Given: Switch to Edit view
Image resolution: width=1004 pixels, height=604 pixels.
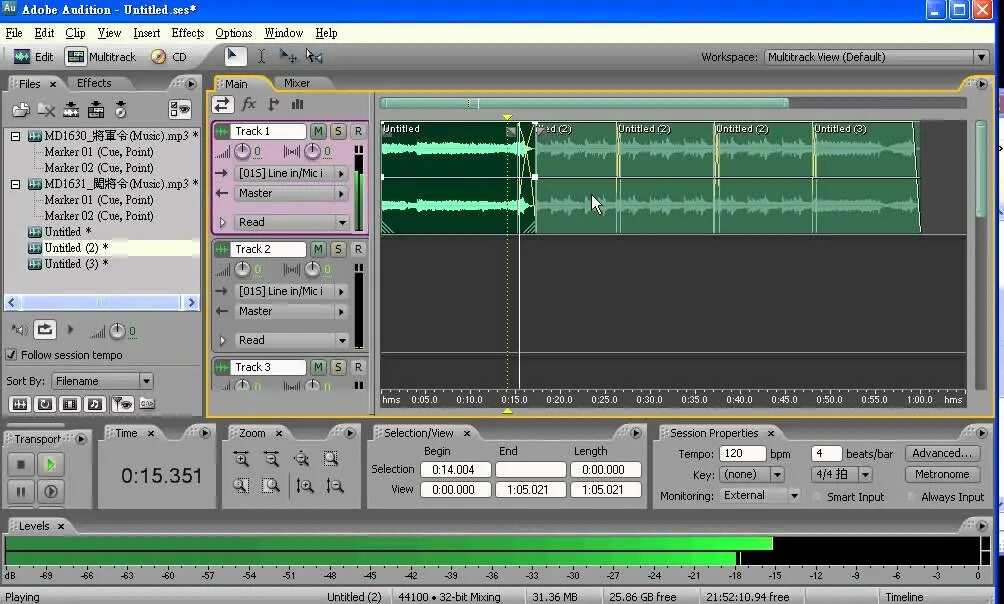Looking at the screenshot, I should point(33,57).
